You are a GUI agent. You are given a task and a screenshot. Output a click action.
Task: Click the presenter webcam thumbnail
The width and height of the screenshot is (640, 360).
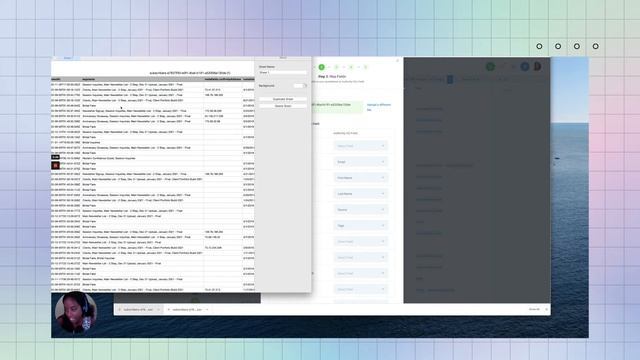pos(76,312)
